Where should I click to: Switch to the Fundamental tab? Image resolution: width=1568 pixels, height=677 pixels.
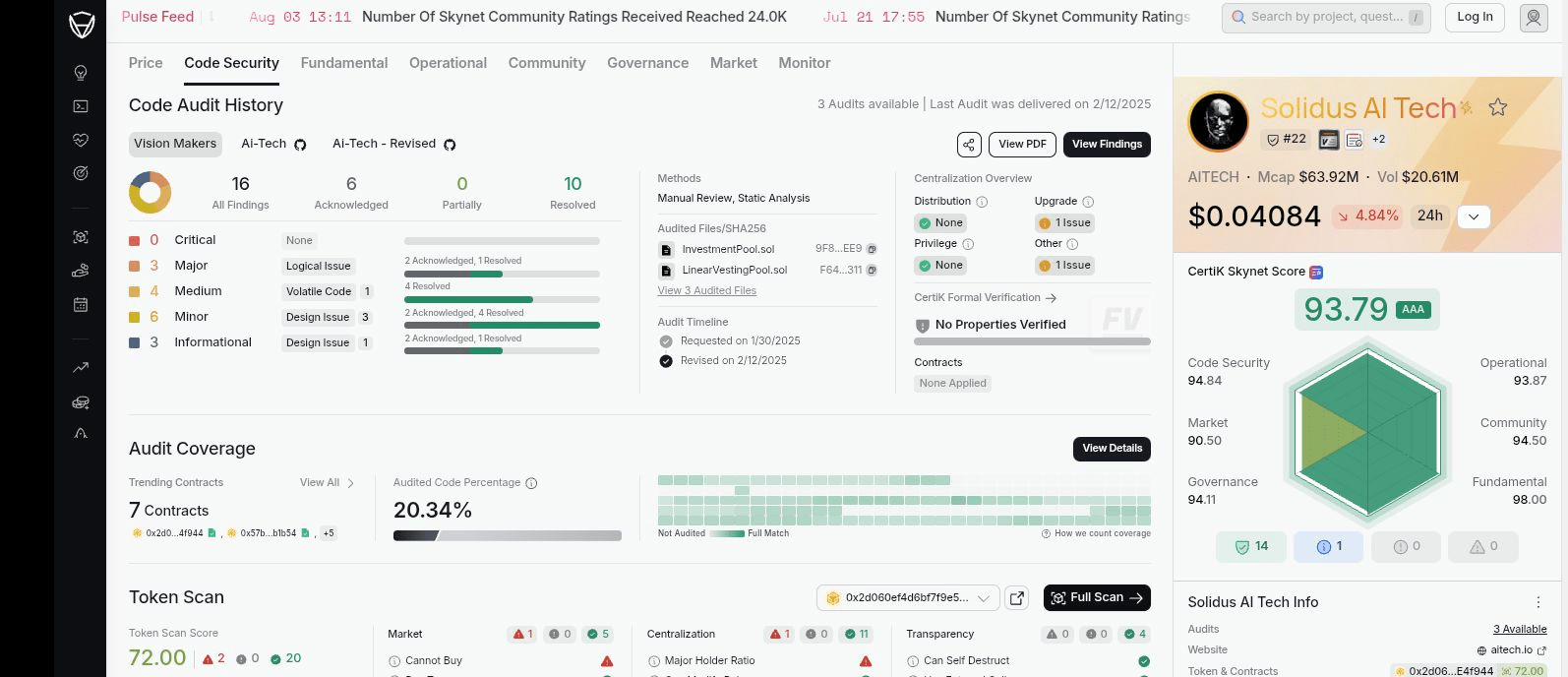click(344, 63)
